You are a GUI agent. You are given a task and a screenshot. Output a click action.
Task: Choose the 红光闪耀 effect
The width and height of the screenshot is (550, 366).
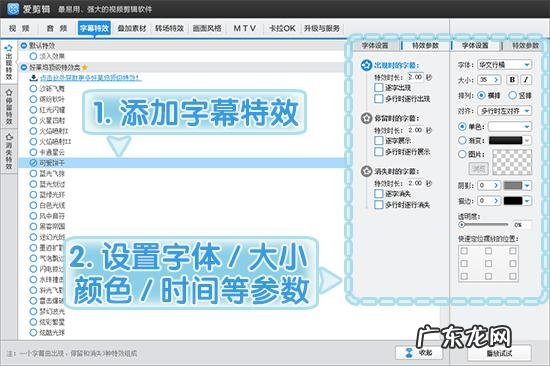pyautogui.click(x=33, y=110)
